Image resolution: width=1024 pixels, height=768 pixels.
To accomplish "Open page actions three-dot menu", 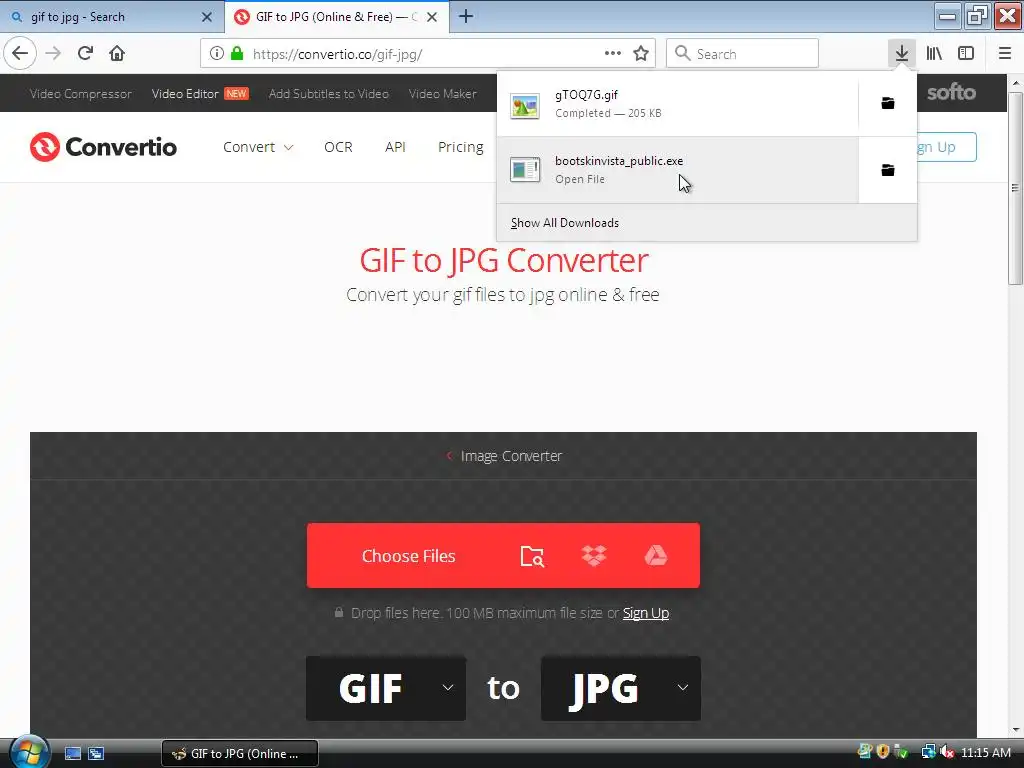I will click(x=613, y=54).
